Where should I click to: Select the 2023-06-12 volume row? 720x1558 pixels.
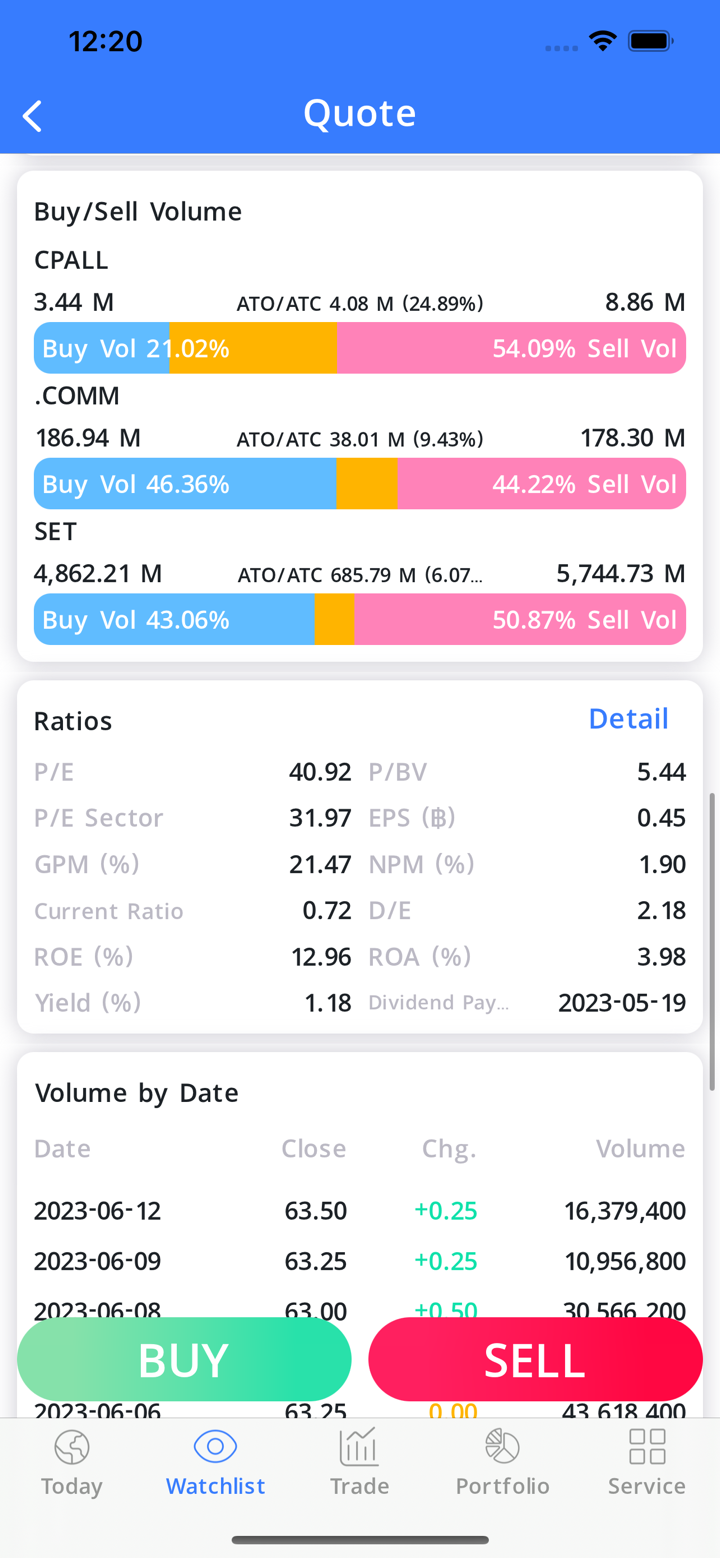point(359,1211)
